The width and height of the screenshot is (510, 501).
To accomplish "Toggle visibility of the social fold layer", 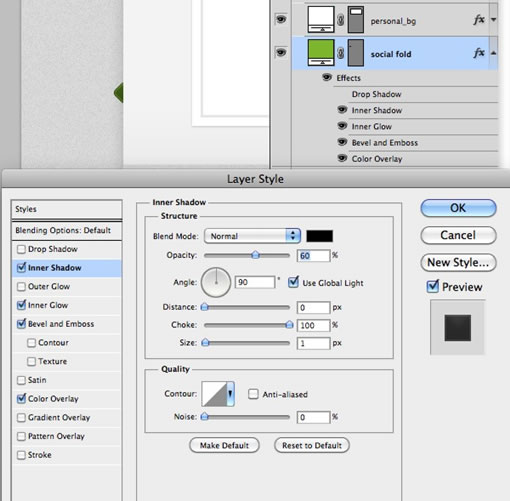I will pos(281,52).
